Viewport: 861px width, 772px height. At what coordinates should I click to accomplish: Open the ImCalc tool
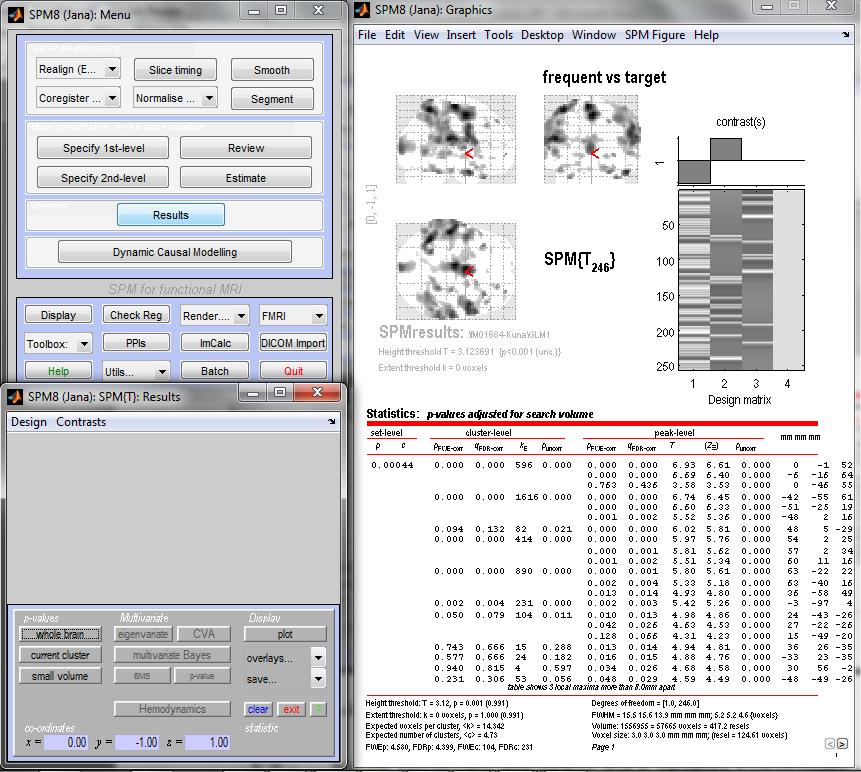215,343
